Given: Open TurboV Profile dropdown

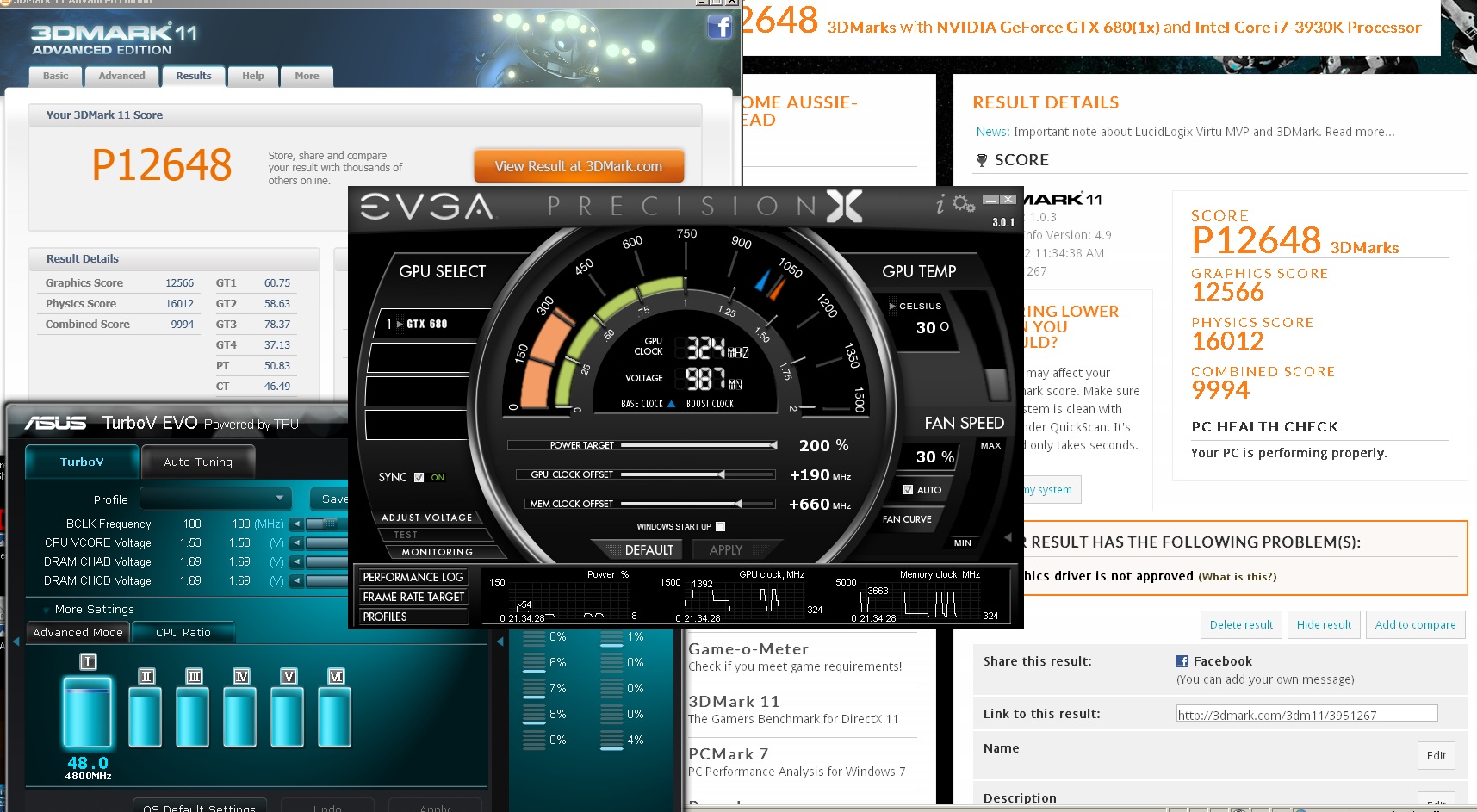Looking at the screenshot, I should pyautogui.click(x=216, y=499).
